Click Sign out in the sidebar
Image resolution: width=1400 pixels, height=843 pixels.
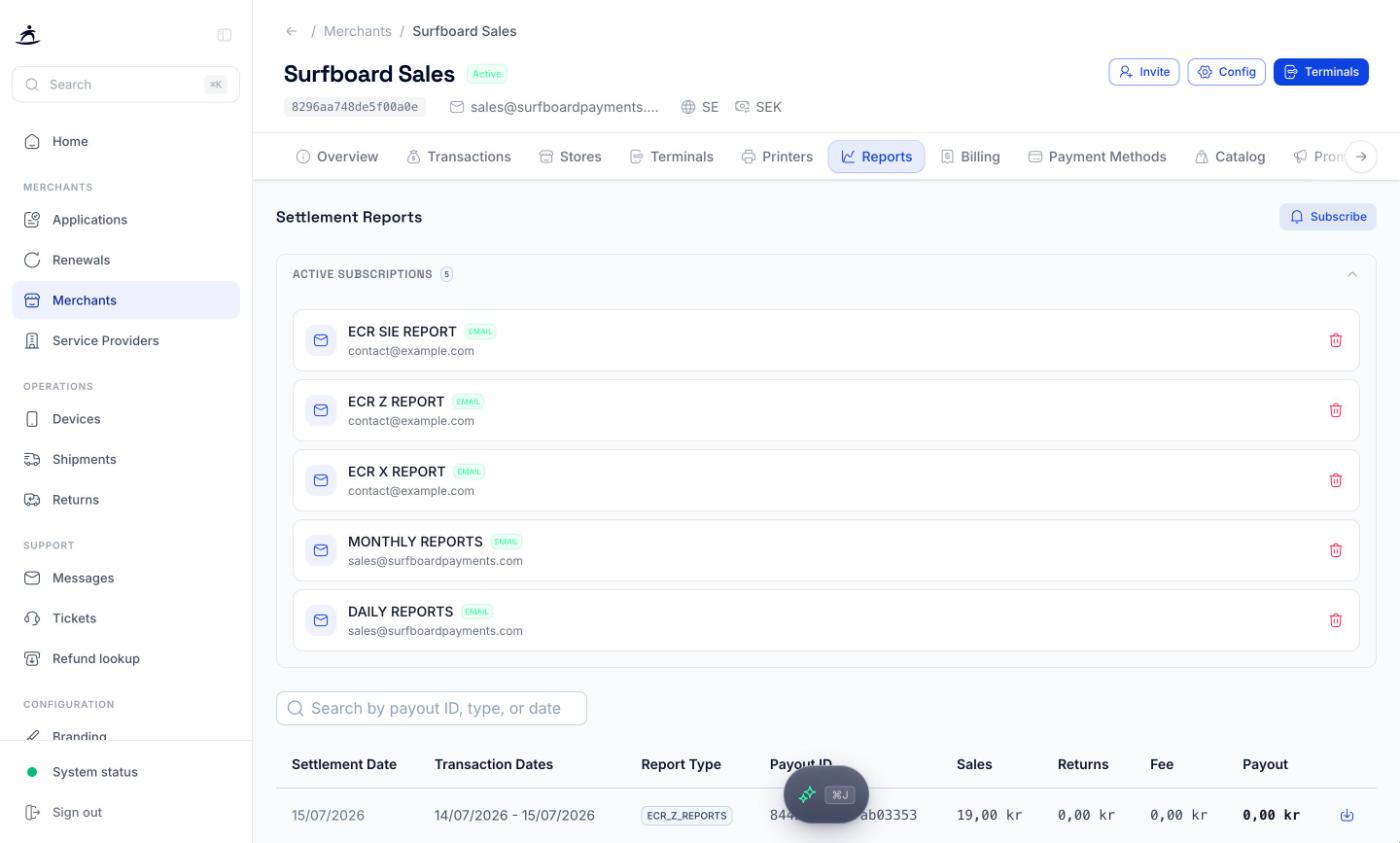(126, 812)
